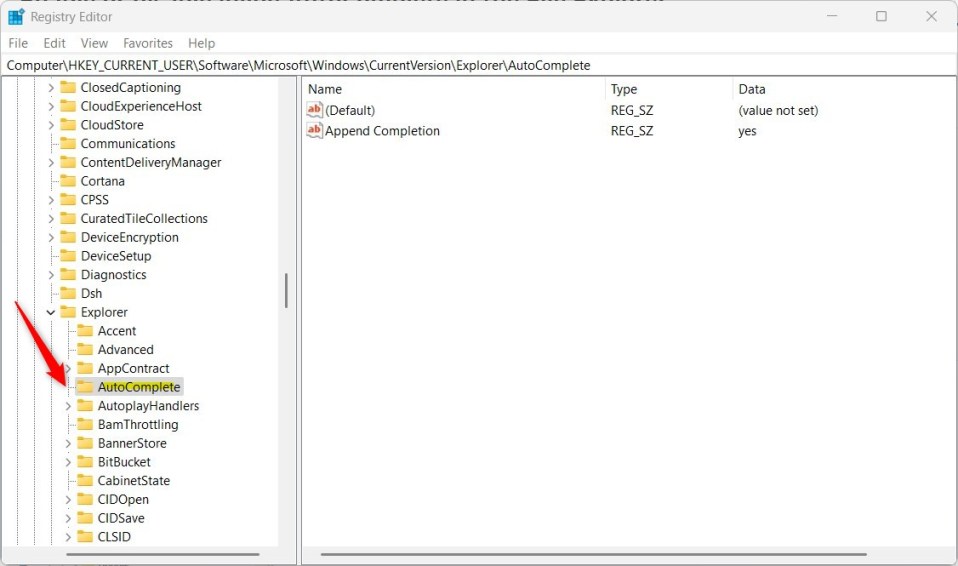
Task: Click the string value icon beside (Default)
Action: (x=314, y=110)
